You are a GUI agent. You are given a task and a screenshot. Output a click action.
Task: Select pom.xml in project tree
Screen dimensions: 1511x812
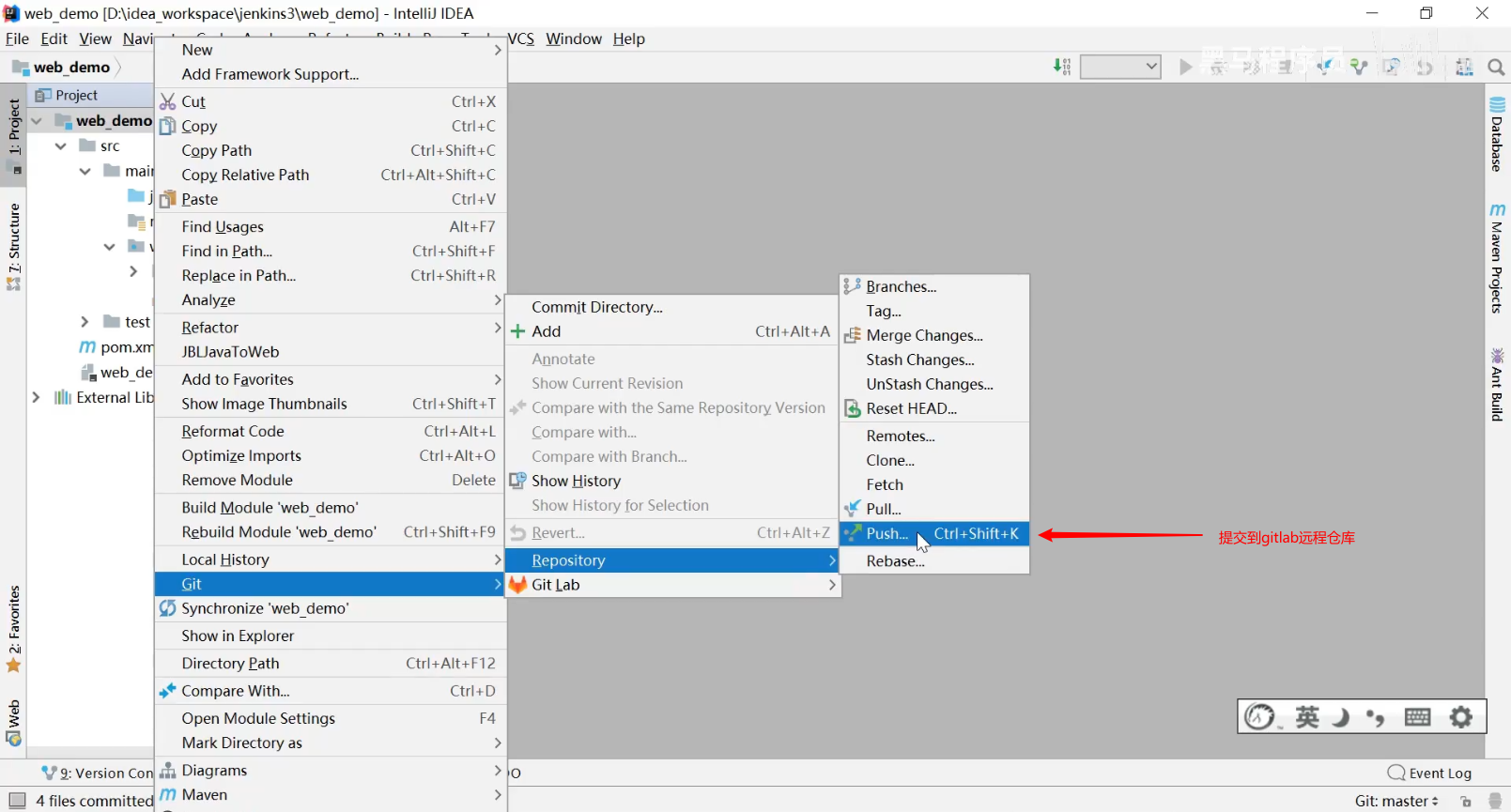pos(116,347)
